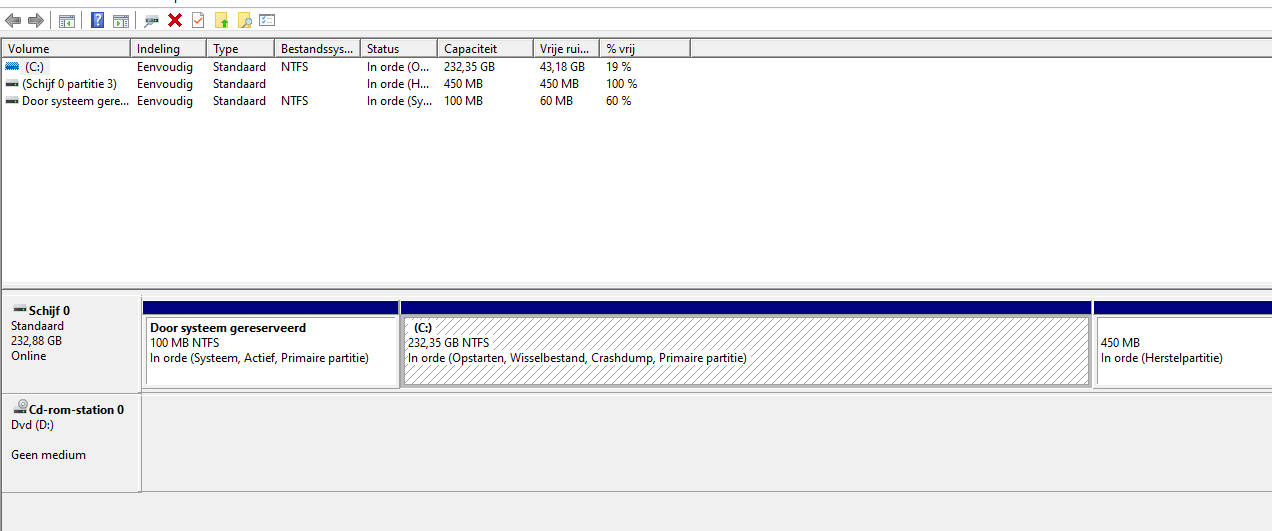Select the (C:) drive icon in volume list
This screenshot has width=1272, height=531.
[12, 67]
